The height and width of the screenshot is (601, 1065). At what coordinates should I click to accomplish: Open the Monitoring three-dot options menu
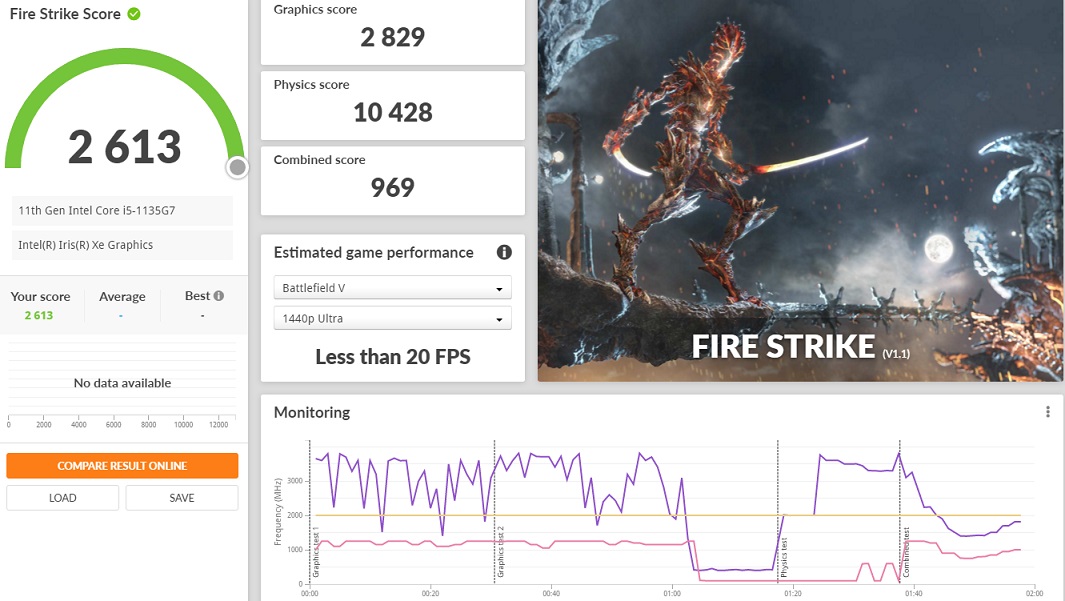(x=1047, y=412)
